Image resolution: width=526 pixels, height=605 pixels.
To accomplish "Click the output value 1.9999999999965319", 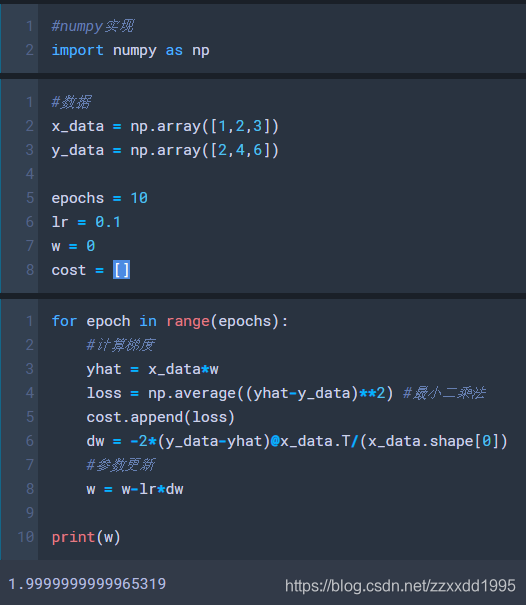I will 87,584.
